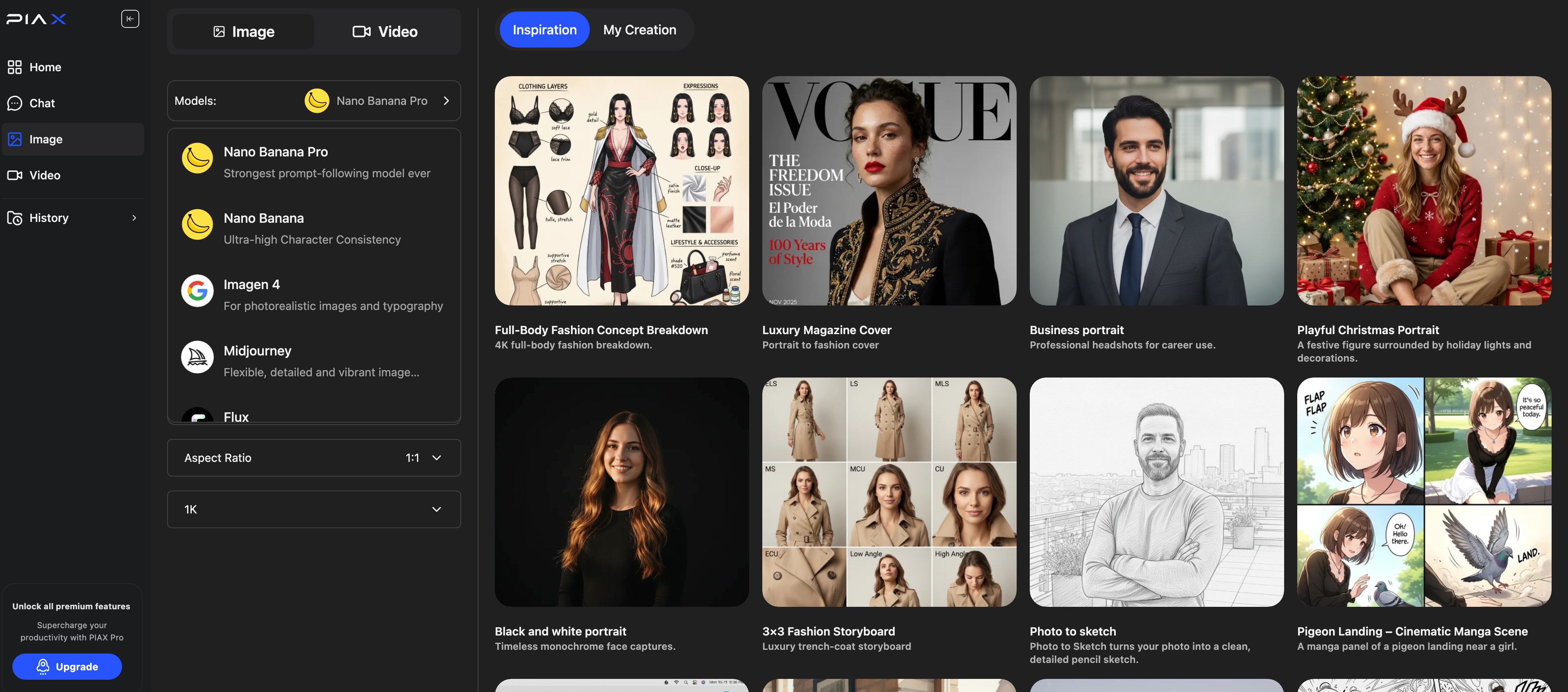Open the Photo to sketch title link

pyautogui.click(x=1072, y=631)
